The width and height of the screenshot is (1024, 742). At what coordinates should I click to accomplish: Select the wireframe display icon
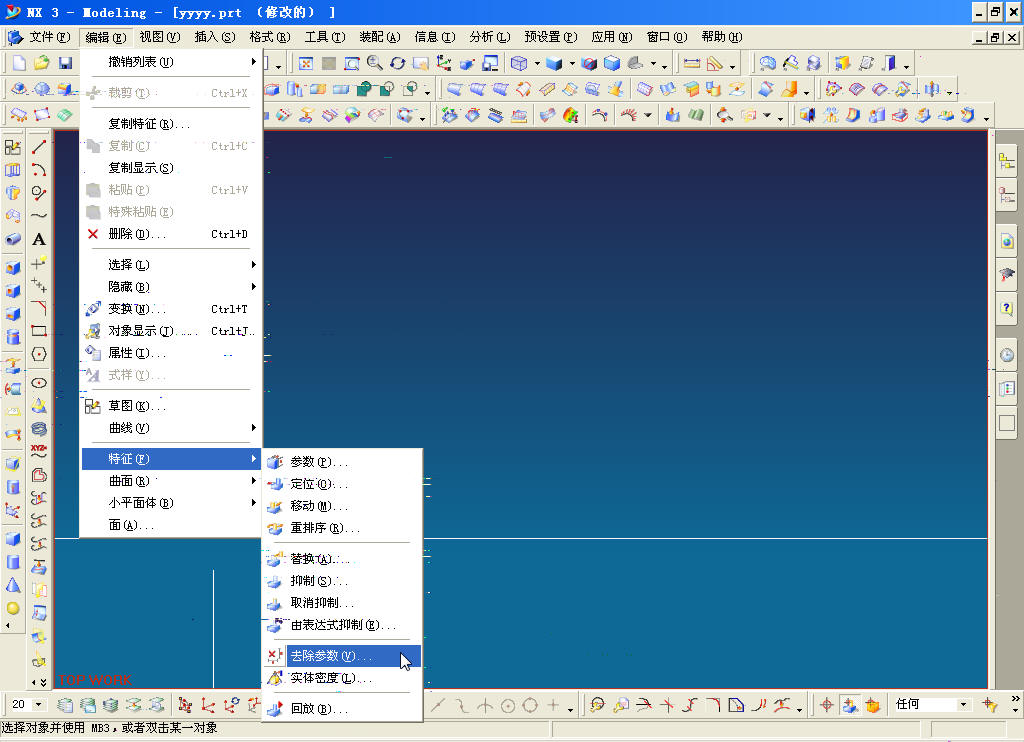pyautogui.click(x=519, y=63)
